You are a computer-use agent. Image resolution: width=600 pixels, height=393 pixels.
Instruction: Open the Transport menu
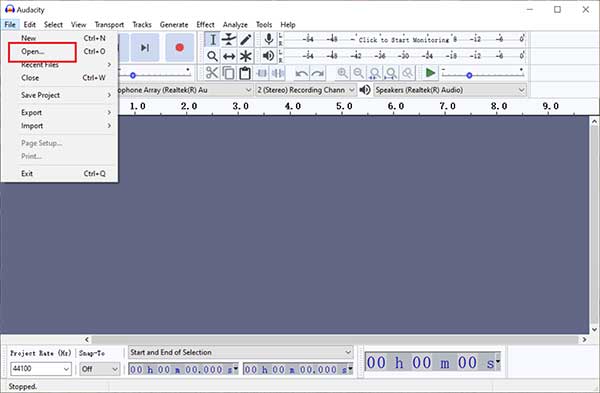[x=109, y=25]
